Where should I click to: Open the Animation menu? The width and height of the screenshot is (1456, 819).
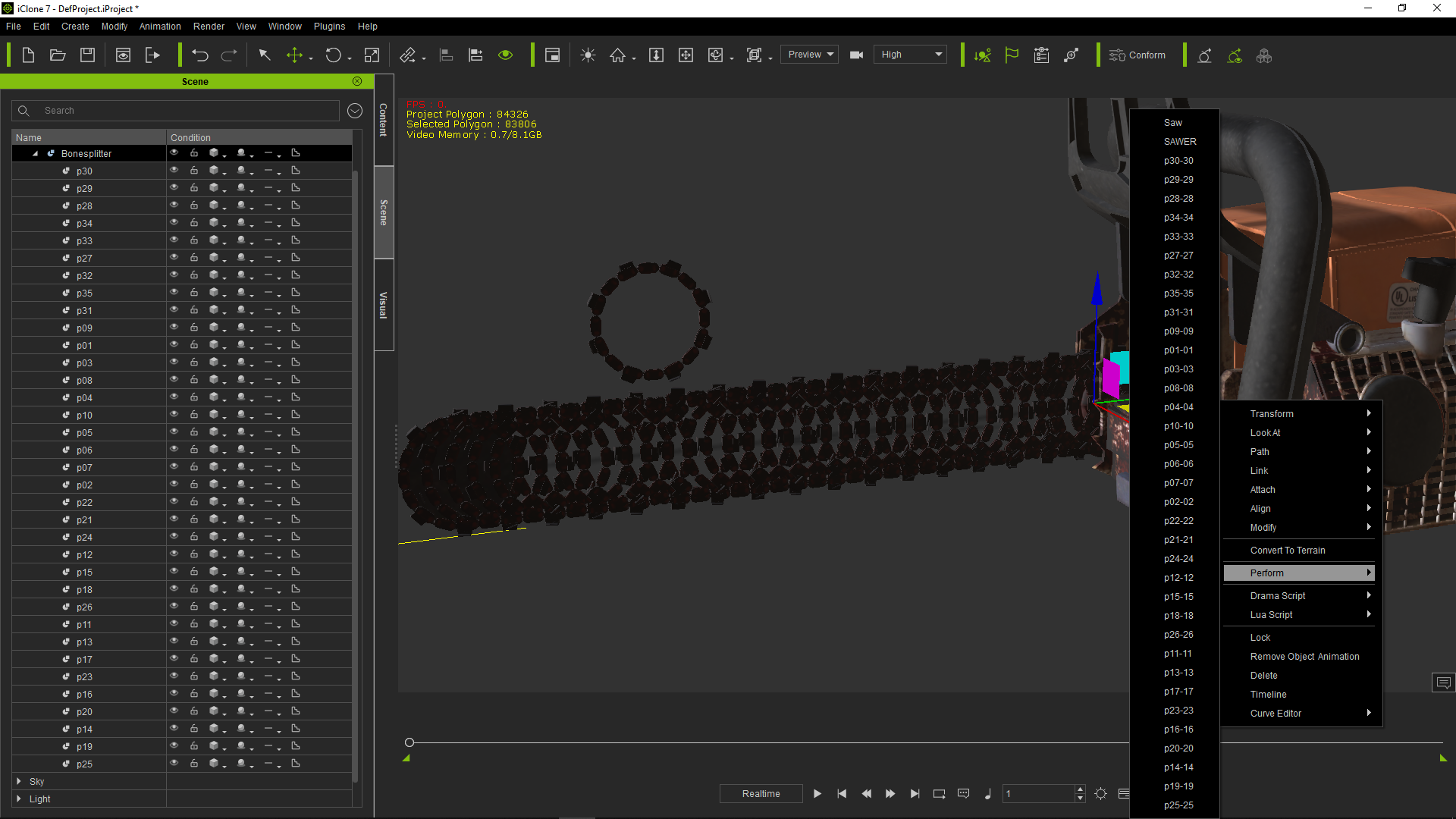[x=160, y=26]
